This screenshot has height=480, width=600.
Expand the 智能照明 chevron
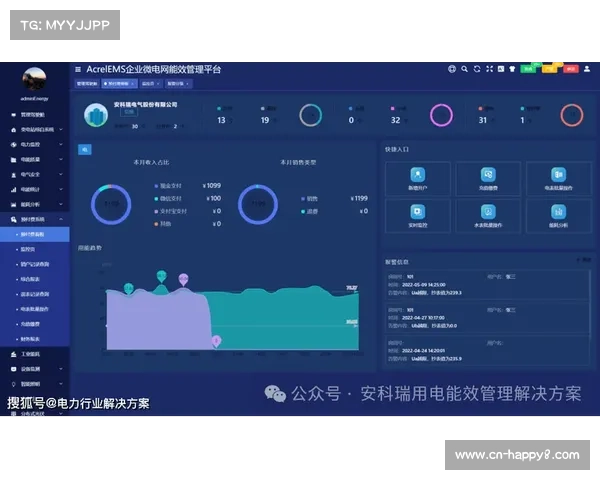[x=61, y=384]
